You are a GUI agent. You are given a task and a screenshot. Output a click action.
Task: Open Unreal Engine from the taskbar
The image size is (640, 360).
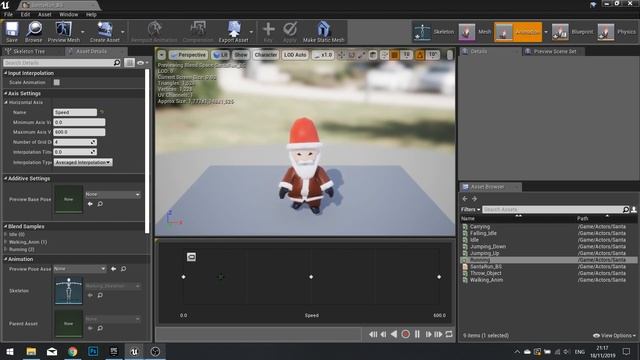point(134,351)
